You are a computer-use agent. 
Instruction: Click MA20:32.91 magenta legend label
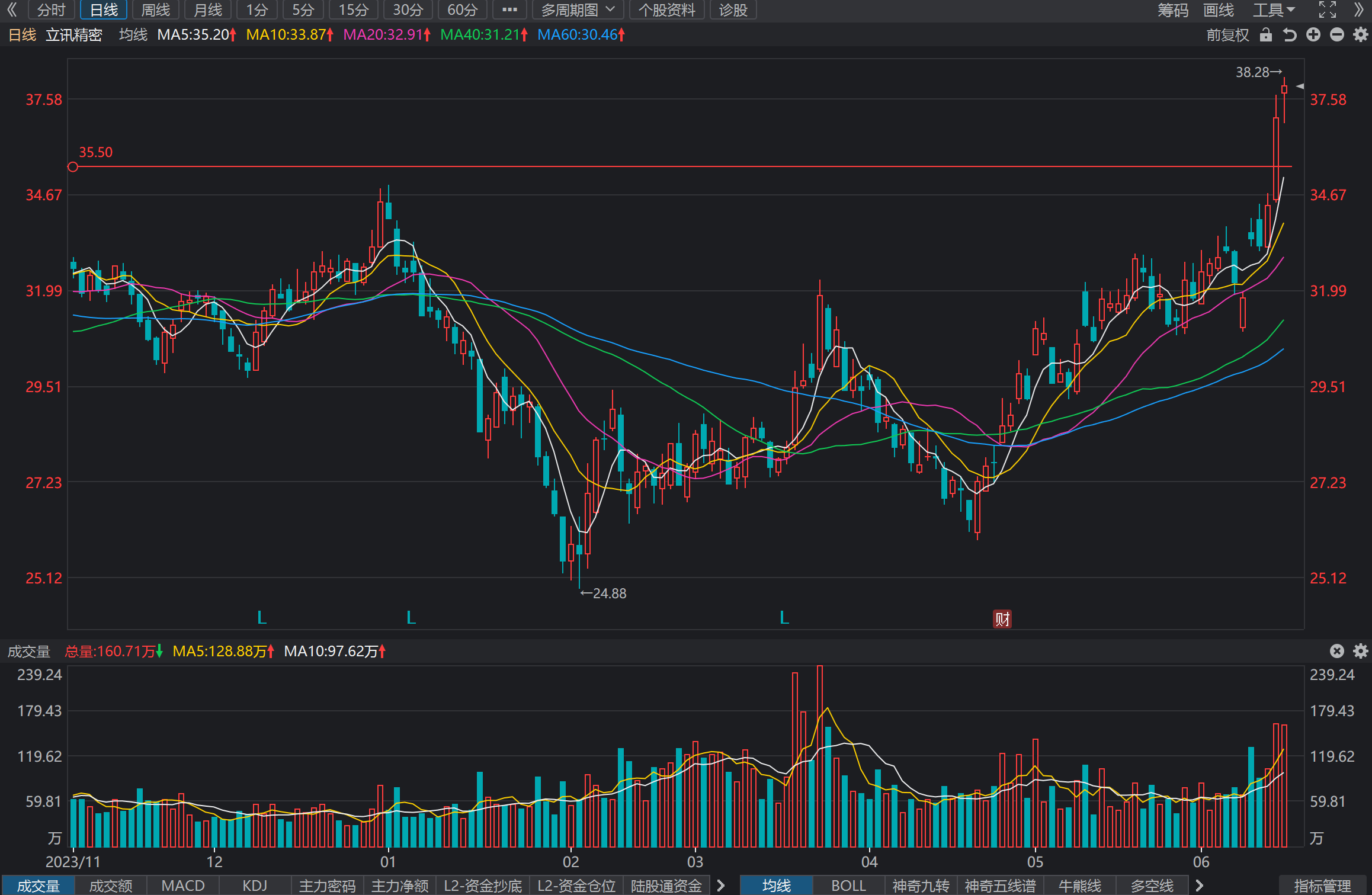pyautogui.click(x=387, y=35)
